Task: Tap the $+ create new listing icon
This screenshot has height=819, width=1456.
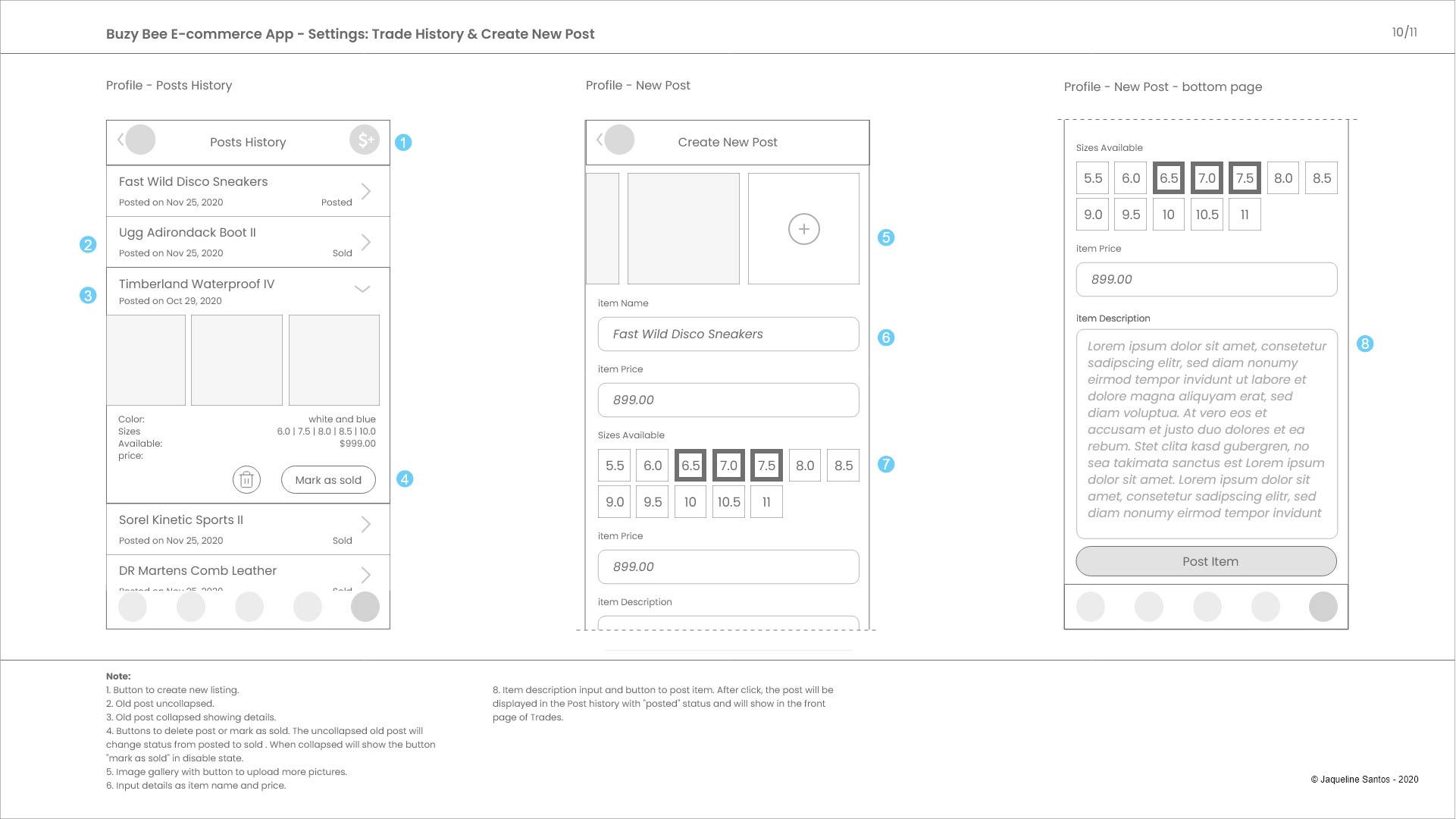Action: click(365, 140)
